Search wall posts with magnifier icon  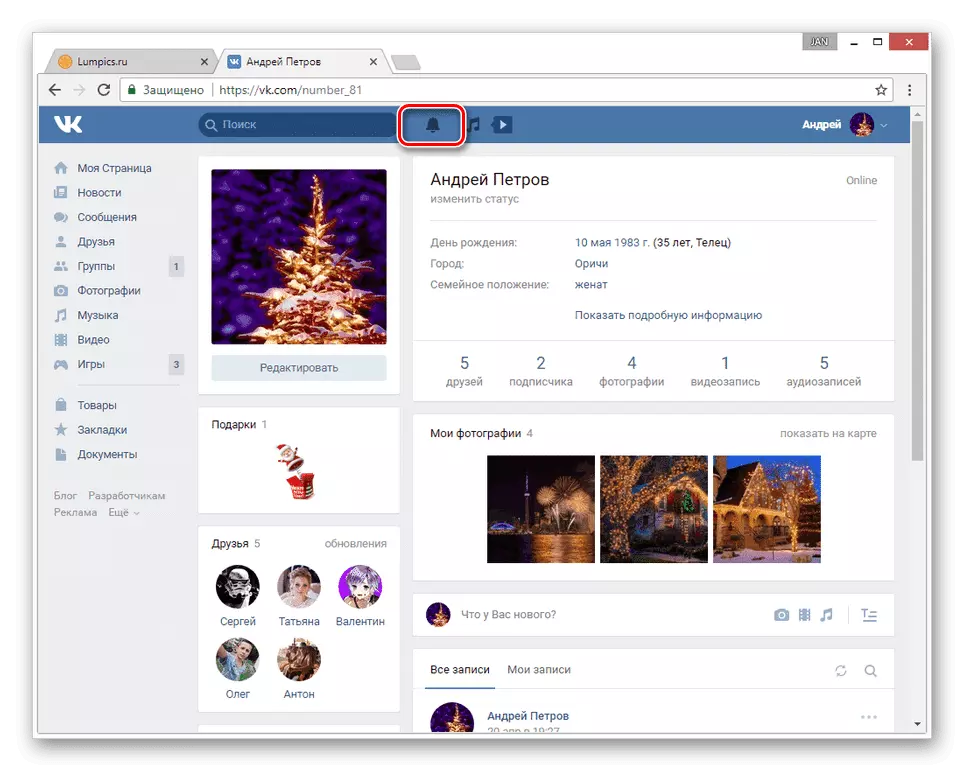(870, 670)
